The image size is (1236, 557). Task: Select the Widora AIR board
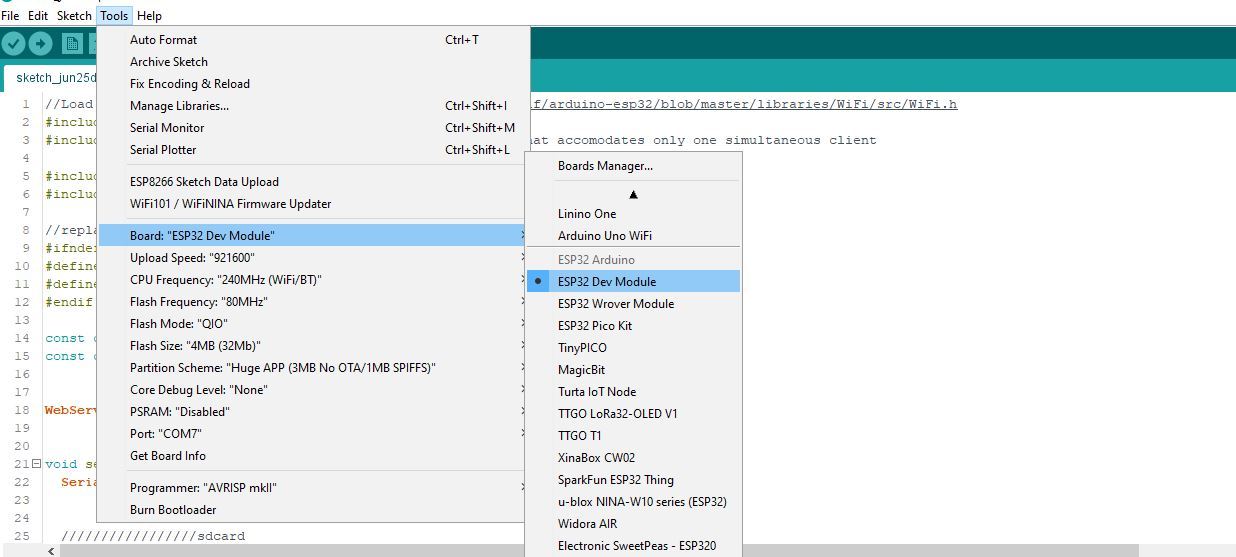(x=633, y=524)
